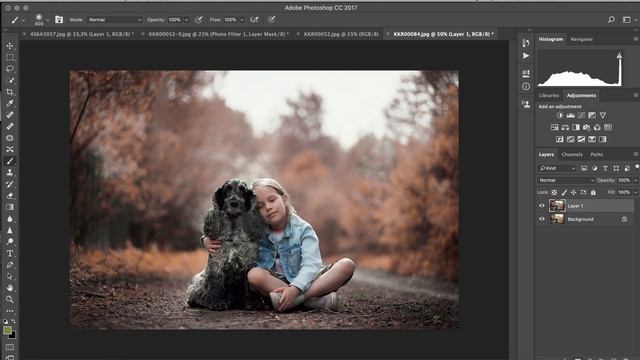
Task: Add a Photo Filter adjustment
Action: tap(587, 127)
